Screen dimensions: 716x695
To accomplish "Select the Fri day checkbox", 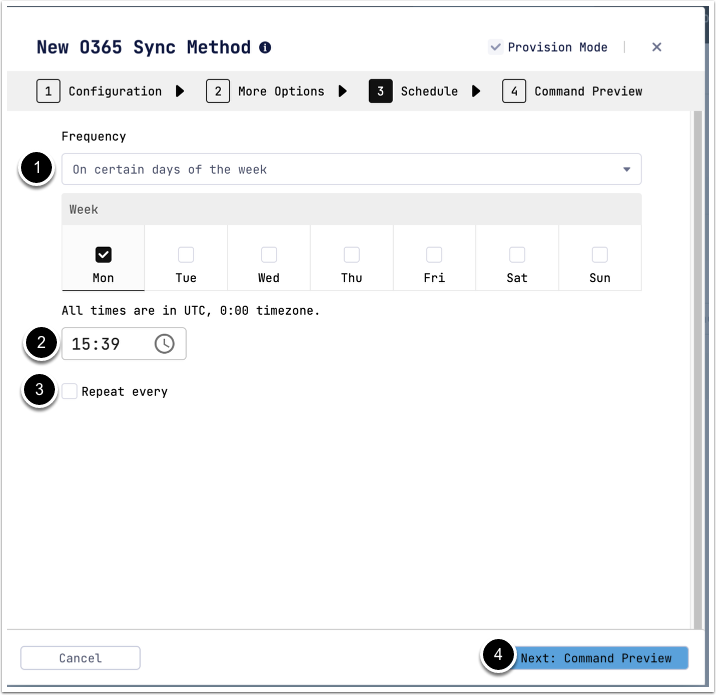I will (x=434, y=254).
